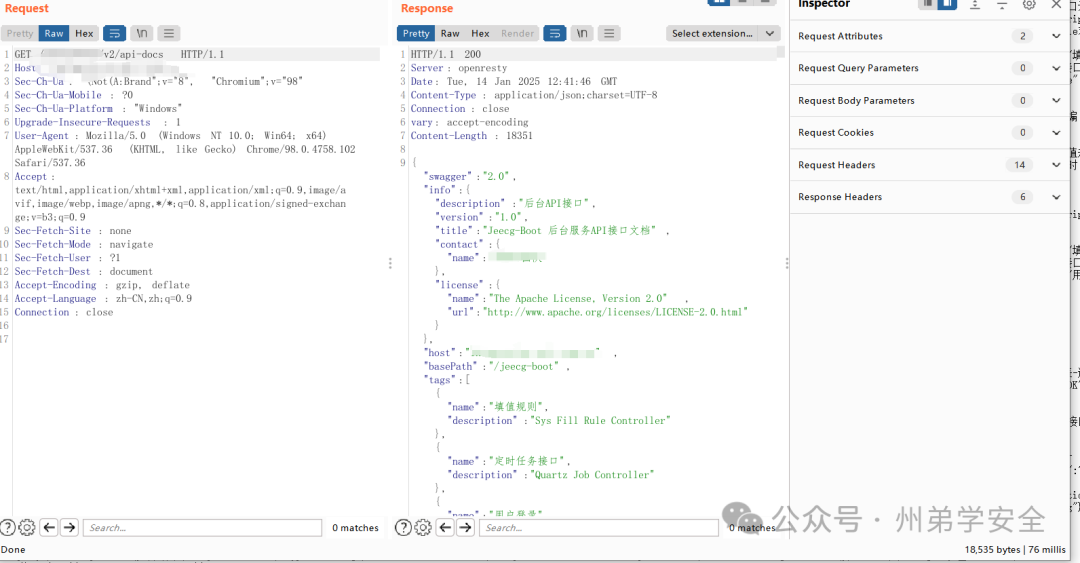Click the 'Connection: close' request header

(63, 312)
